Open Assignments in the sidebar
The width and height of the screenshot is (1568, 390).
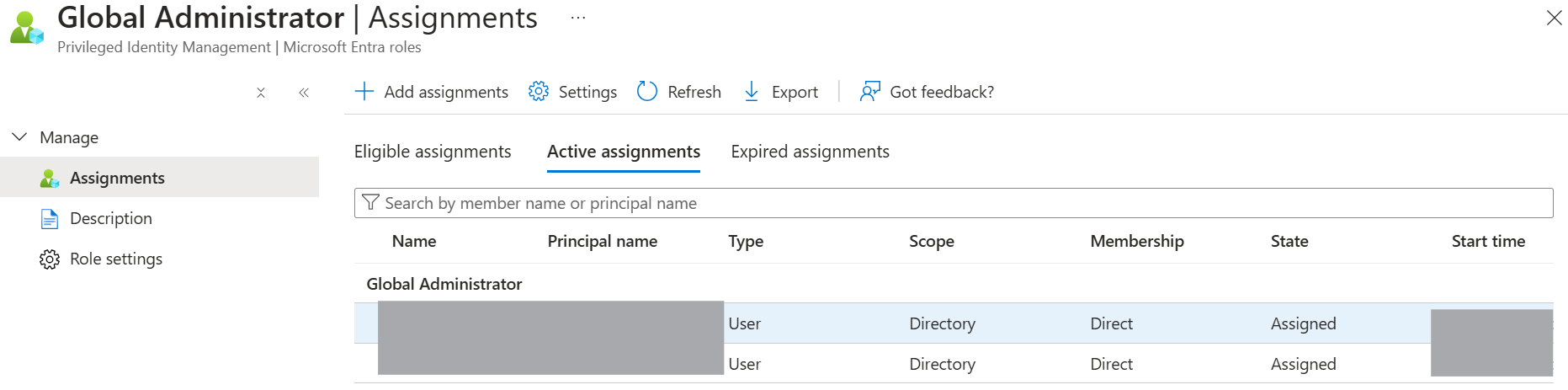[x=160, y=178]
